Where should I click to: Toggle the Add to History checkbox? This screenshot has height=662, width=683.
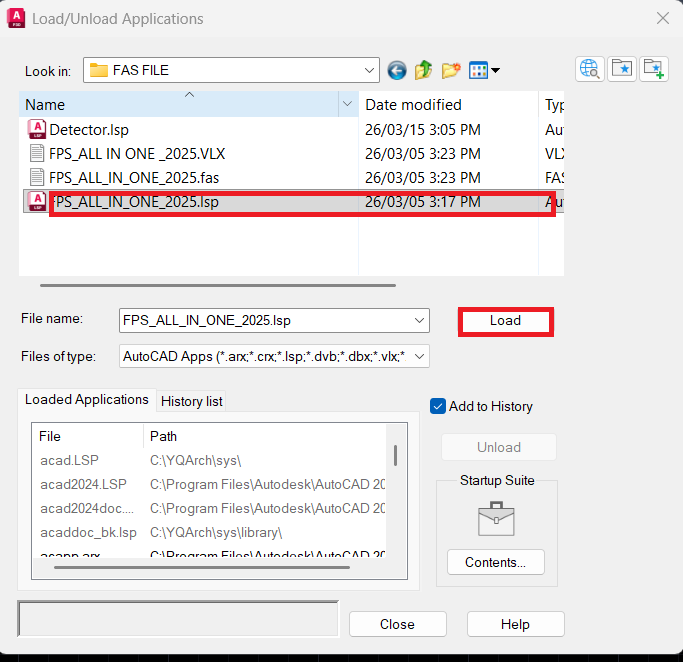(x=437, y=406)
